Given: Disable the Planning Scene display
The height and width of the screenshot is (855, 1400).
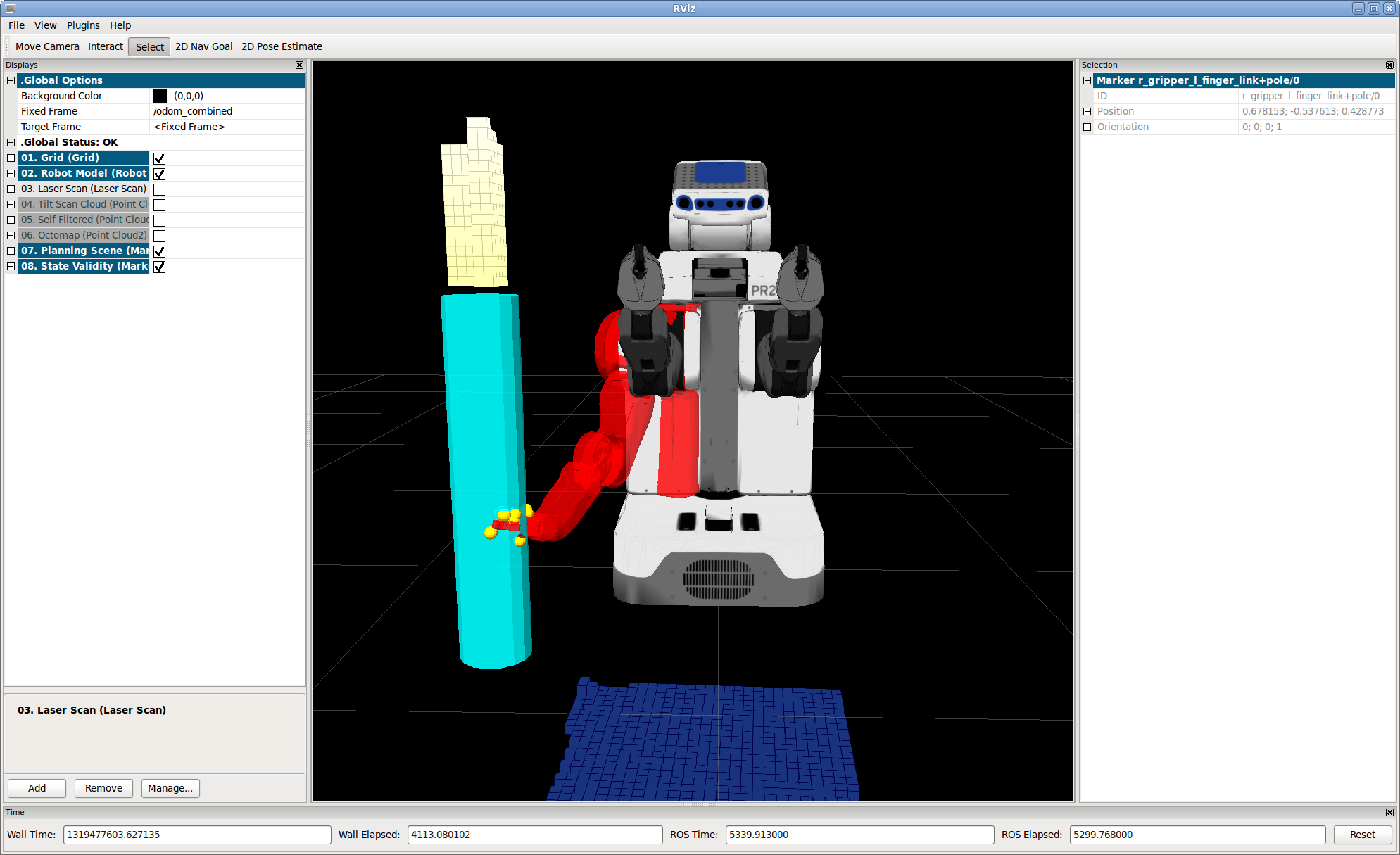Looking at the screenshot, I should pos(159,251).
